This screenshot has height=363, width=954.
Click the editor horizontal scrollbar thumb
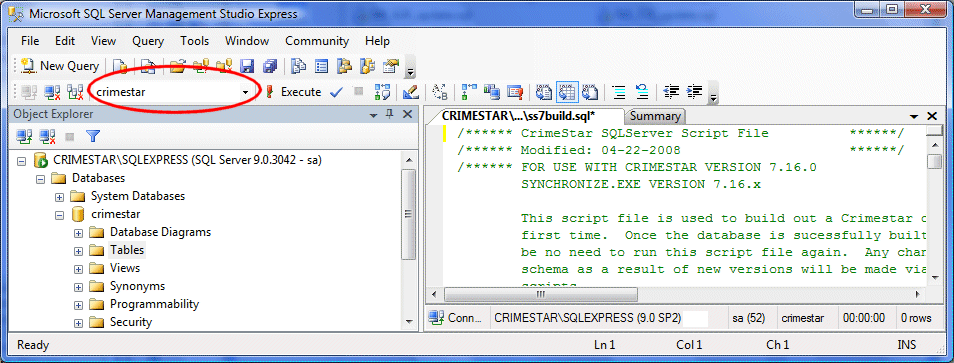[x=540, y=294]
